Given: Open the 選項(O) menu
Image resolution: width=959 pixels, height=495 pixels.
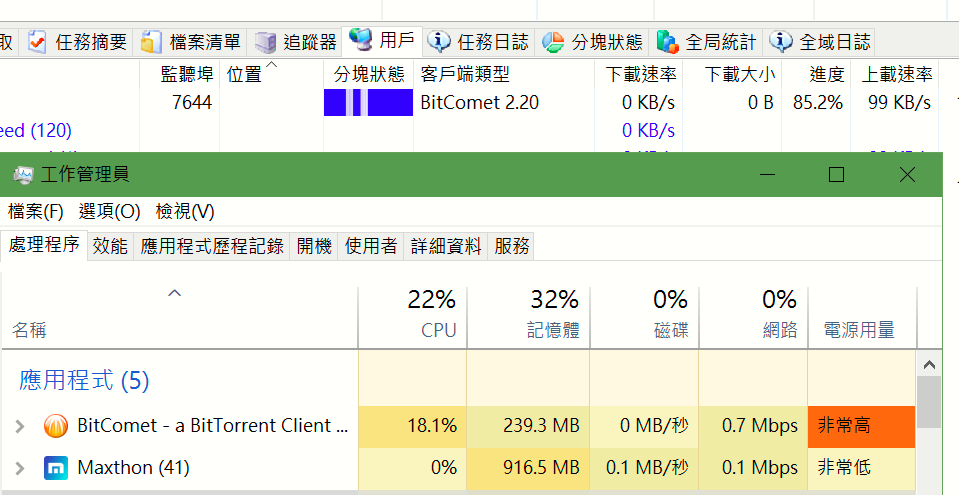Looking at the screenshot, I should (109, 212).
